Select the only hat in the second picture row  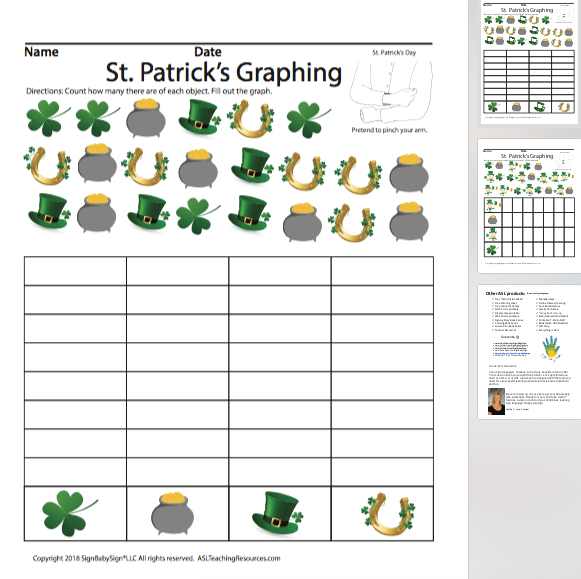(x=252, y=165)
